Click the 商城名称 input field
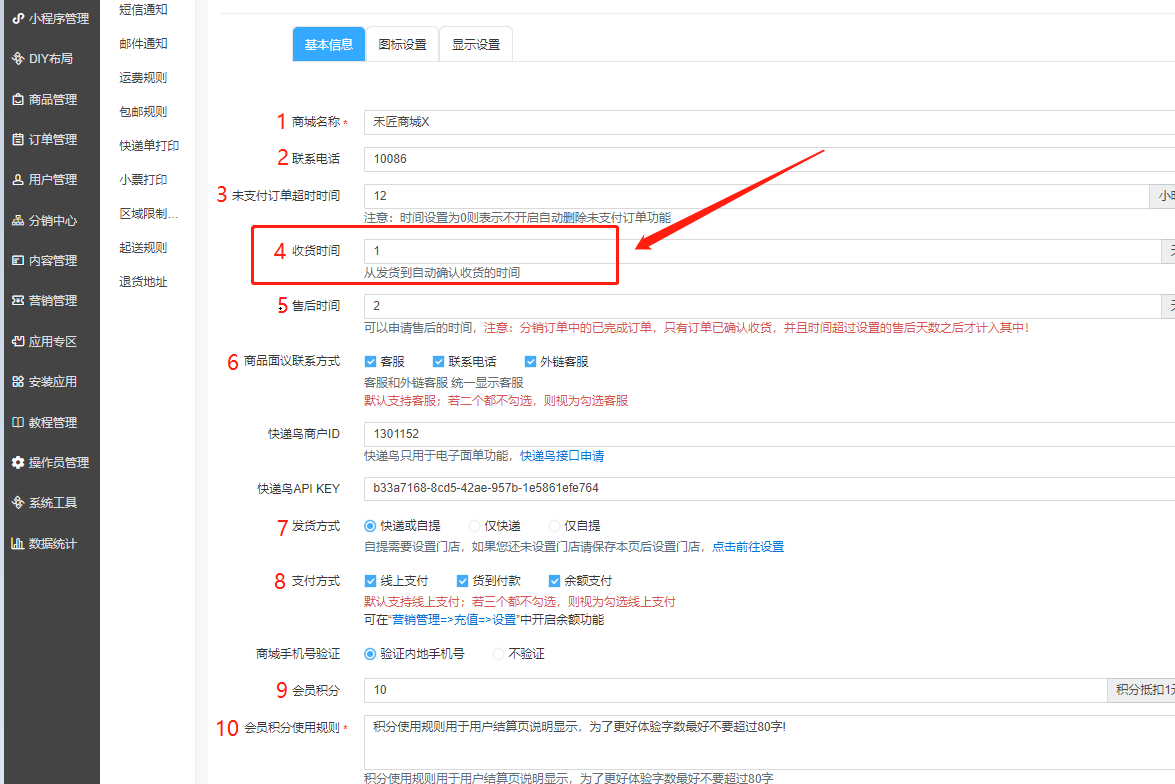The width and height of the screenshot is (1175, 784). click(x=760, y=122)
